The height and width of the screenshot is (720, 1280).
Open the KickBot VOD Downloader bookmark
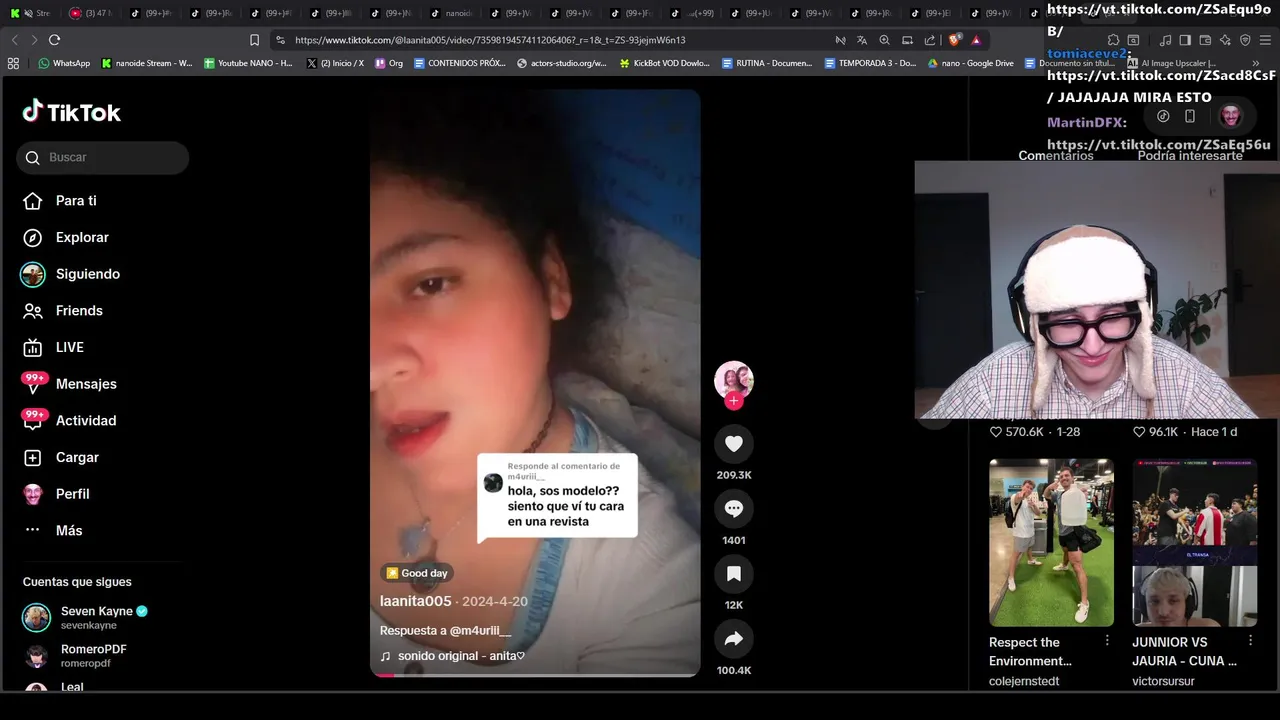[665, 63]
